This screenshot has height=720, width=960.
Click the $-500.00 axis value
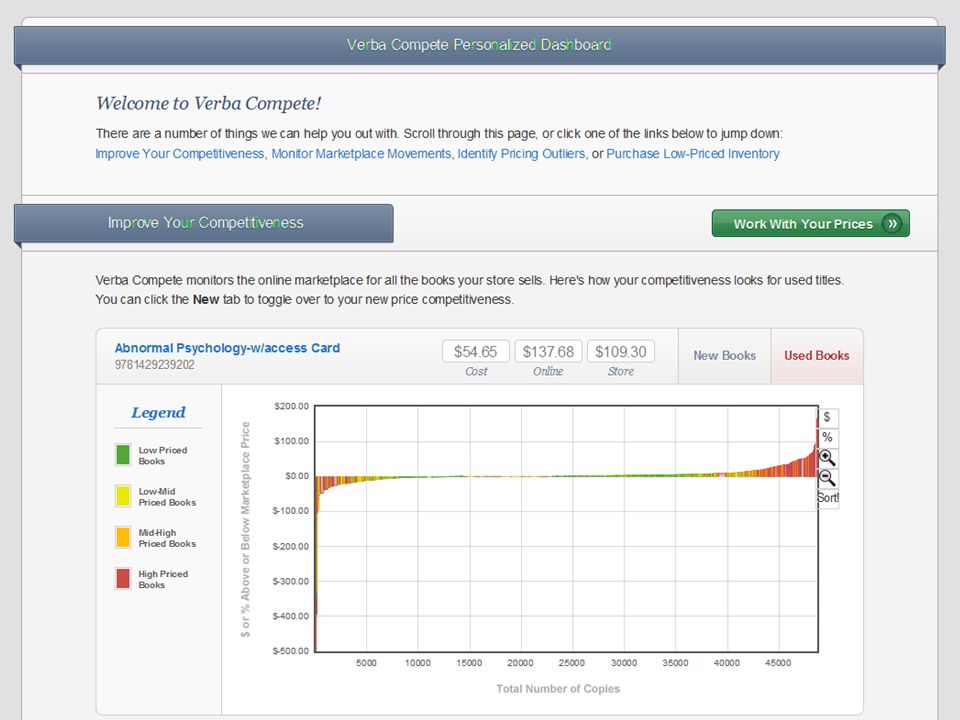pyautogui.click(x=291, y=651)
